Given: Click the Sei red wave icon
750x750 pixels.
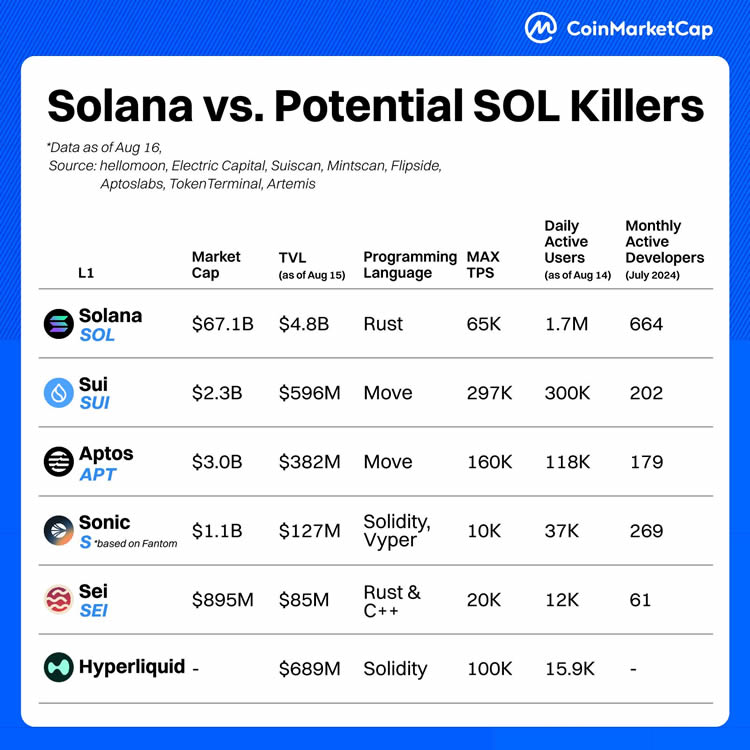Looking at the screenshot, I should [58, 599].
